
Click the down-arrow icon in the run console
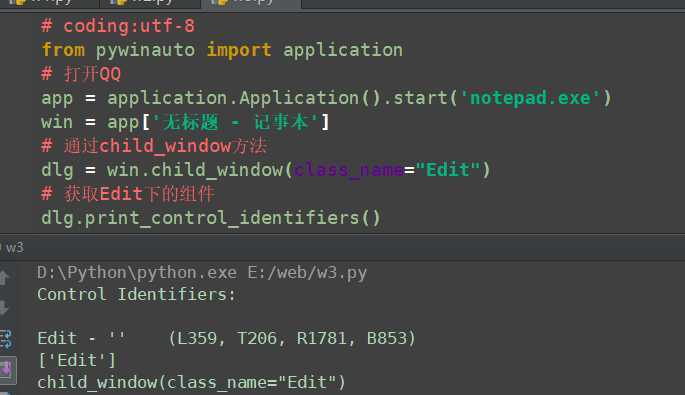click(x=3, y=308)
